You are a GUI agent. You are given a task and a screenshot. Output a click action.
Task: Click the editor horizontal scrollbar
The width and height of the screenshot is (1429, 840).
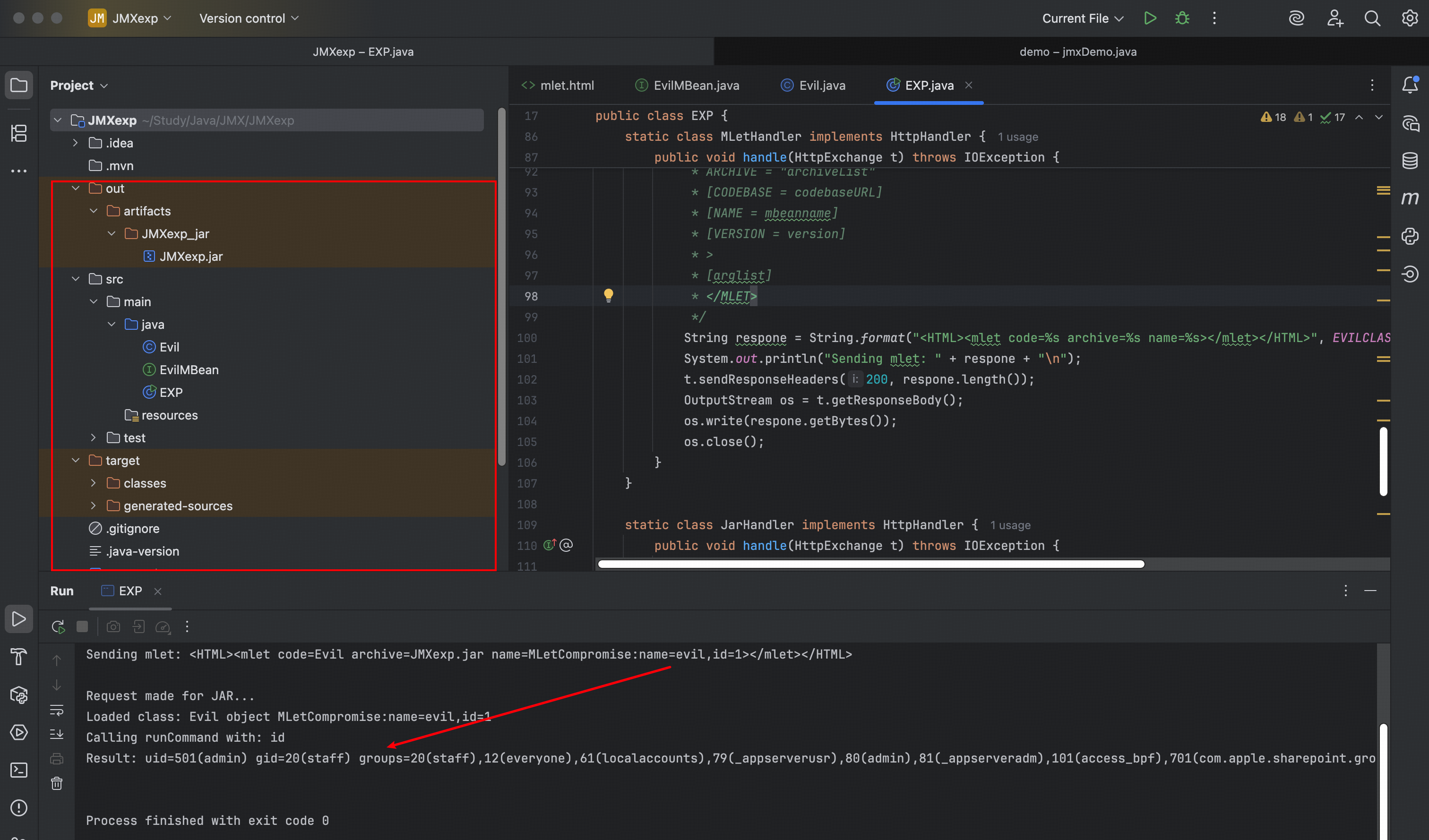pos(870,564)
